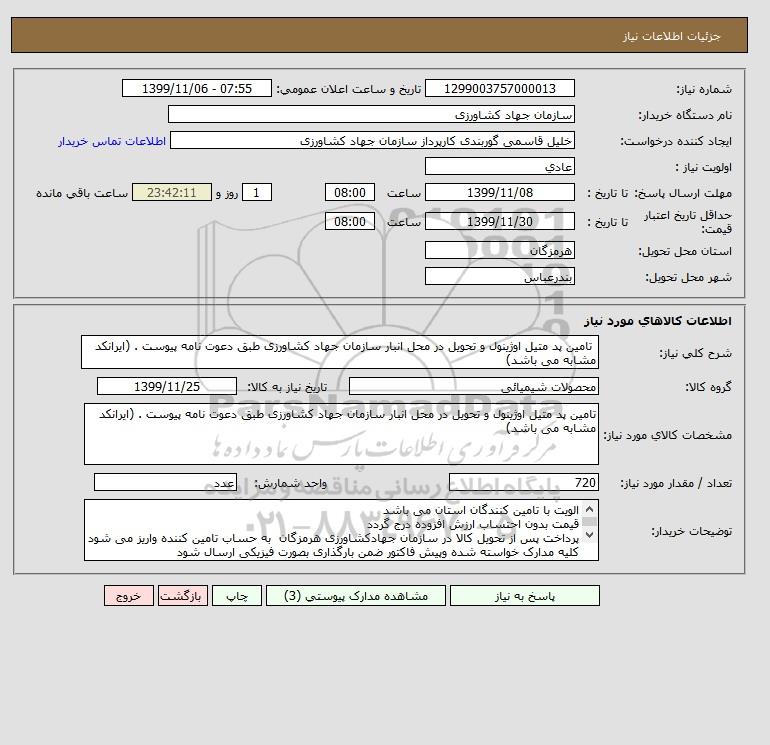Click the 'پاسخ به نیاز' button
The height and width of the screenshot is (745, 770).
point(524,596)
